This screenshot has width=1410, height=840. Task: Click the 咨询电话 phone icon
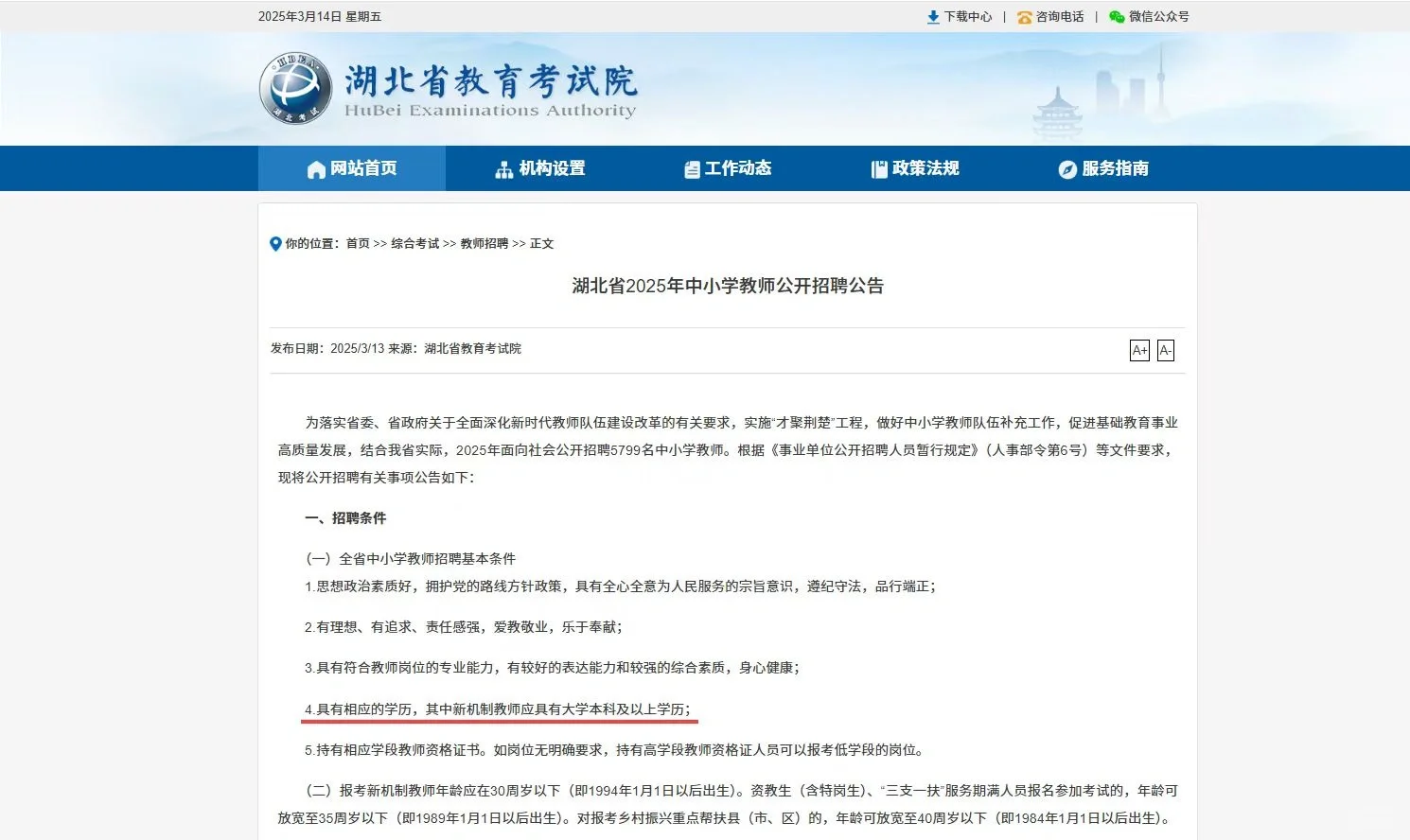1023,16
